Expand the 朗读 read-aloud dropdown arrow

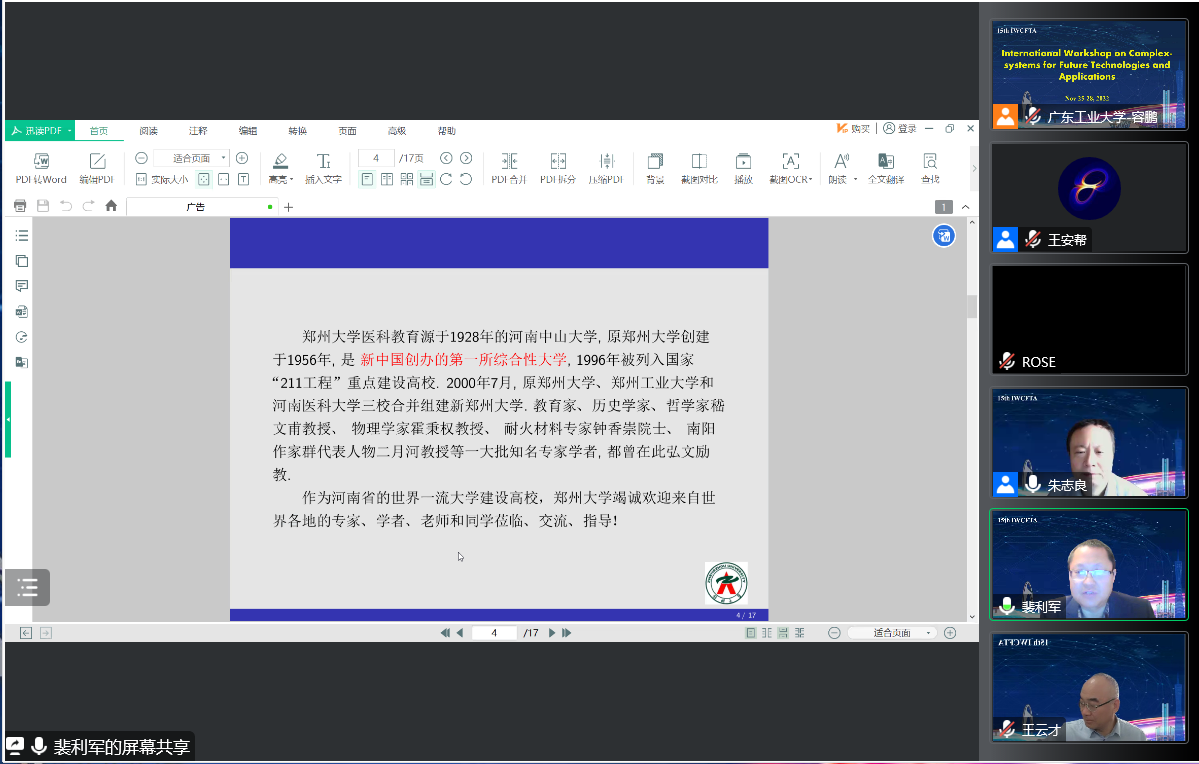pos(855,180)
